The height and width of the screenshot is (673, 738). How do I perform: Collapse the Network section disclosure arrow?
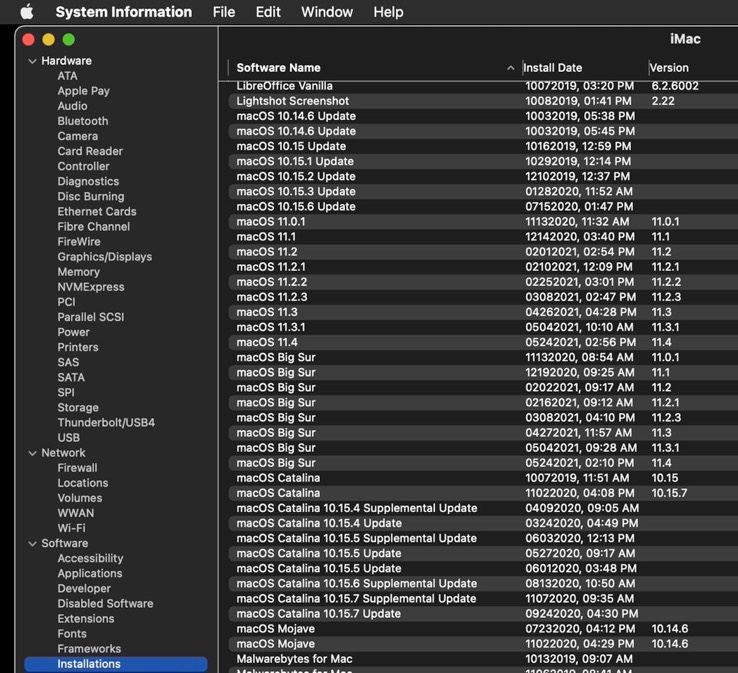click(32, 453)
